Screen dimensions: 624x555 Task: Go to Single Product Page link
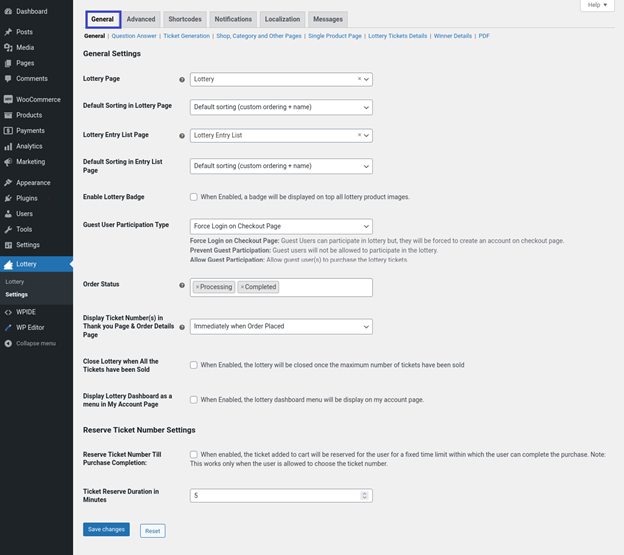coord(335,36)
